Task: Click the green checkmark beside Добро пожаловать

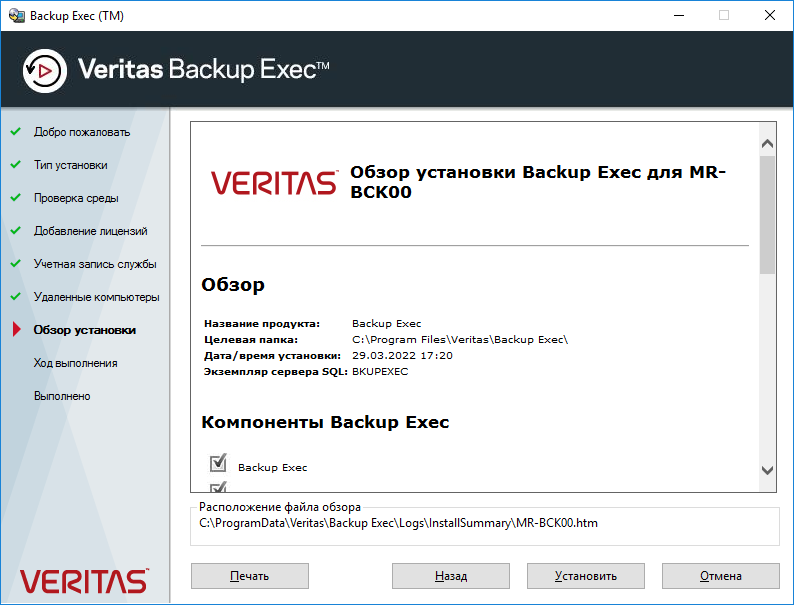Action: [x=16, y=131]
